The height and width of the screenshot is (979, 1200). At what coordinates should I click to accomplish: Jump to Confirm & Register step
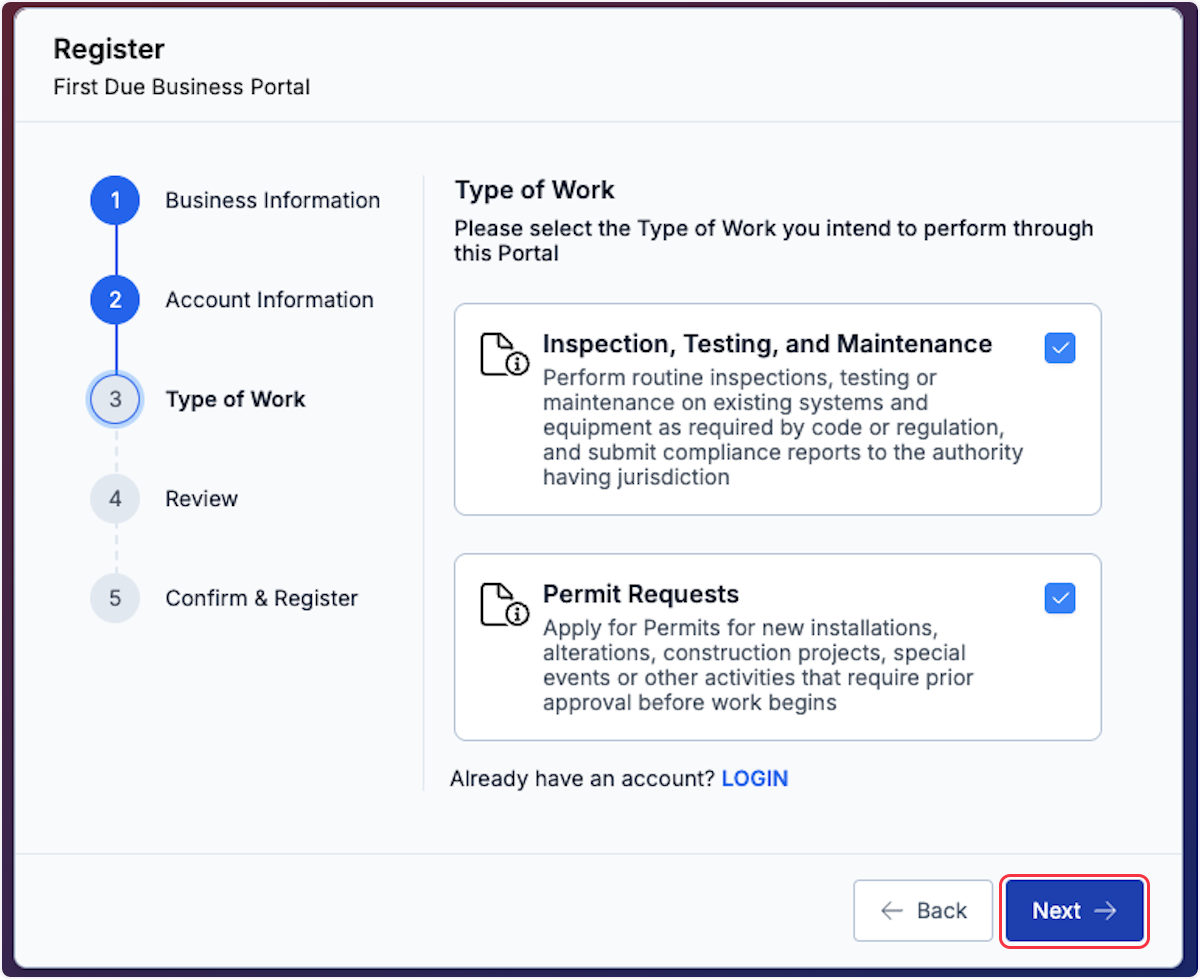click(262, 598)
